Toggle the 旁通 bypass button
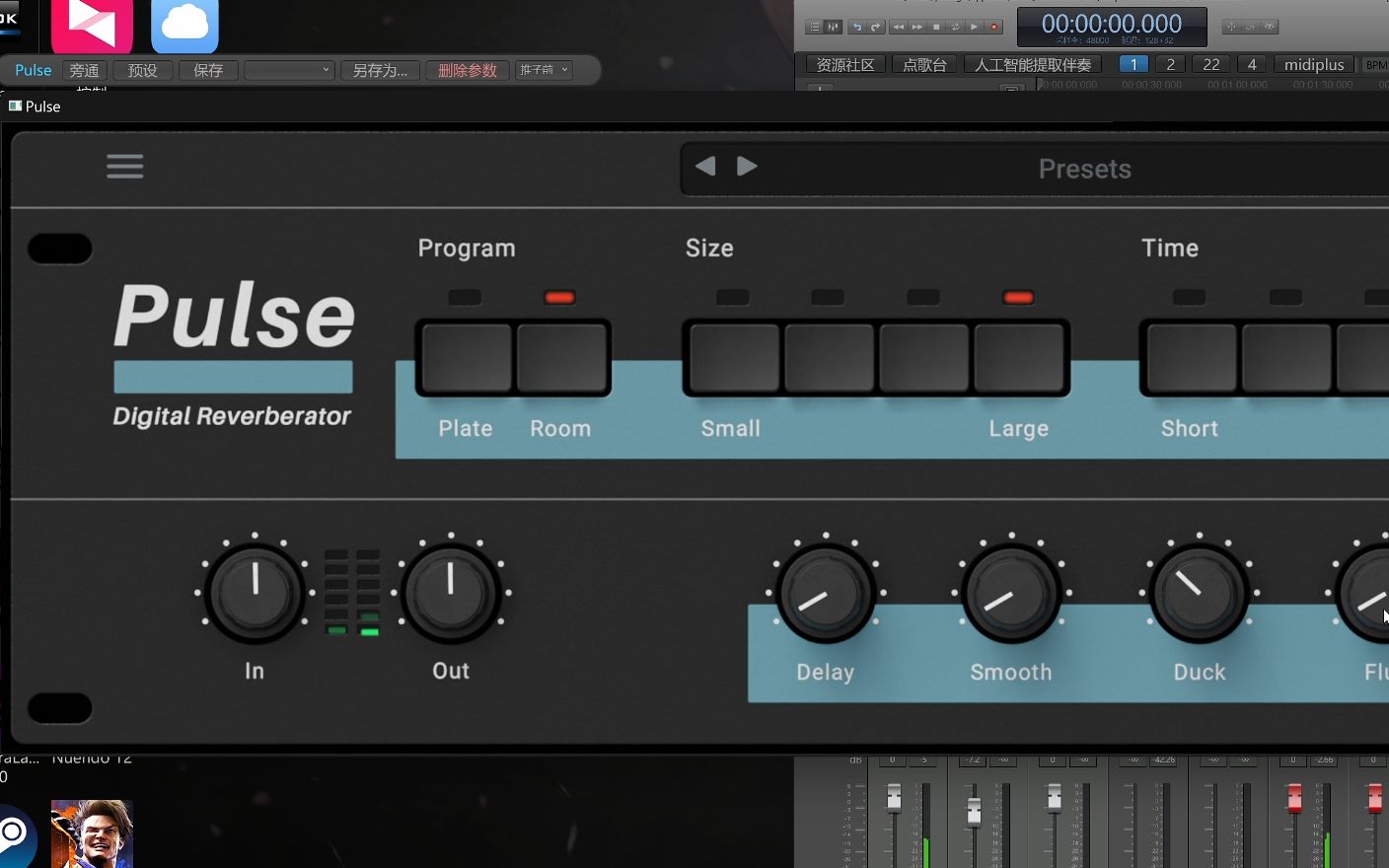Screen dimensions: 1389x868 84,70
